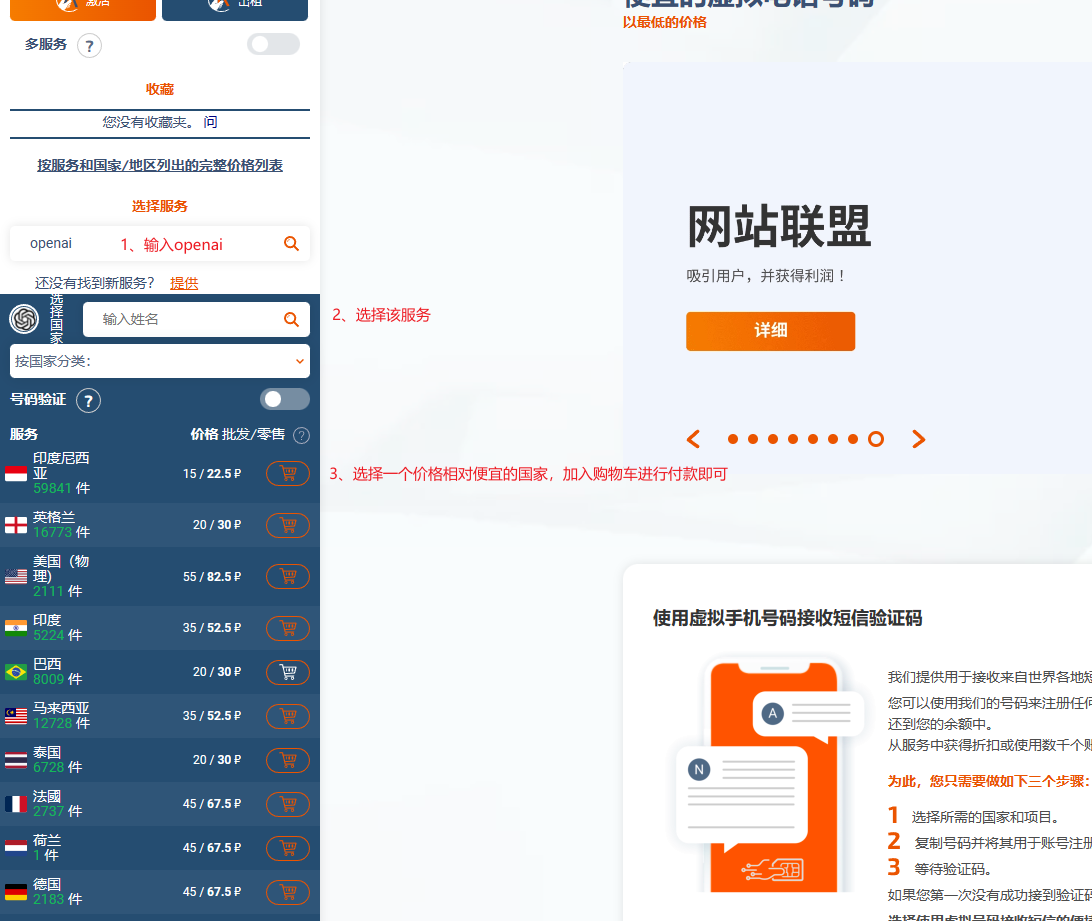Click search magnifier in openai service field
Image resolution: width=1092 pixels, height=921 pixels.
[291, 243]
